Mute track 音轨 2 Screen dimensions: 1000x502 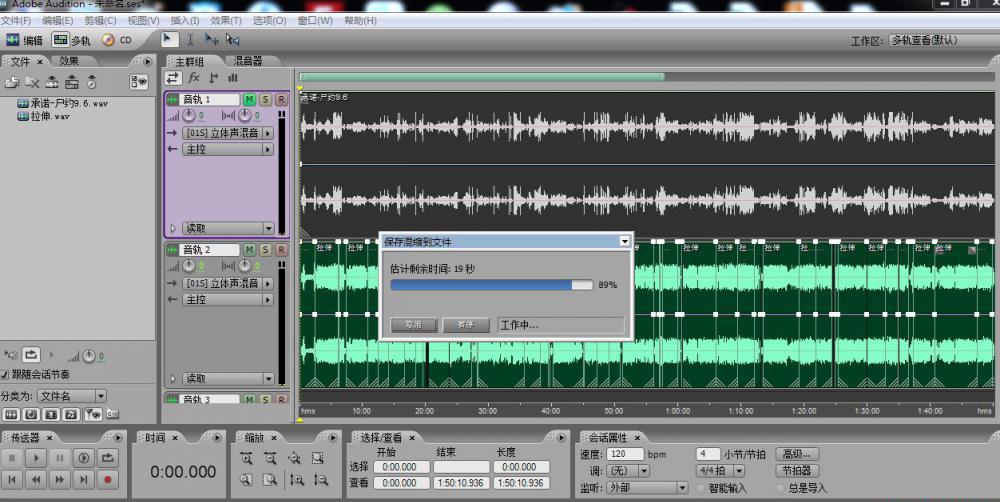coord(249,249)
